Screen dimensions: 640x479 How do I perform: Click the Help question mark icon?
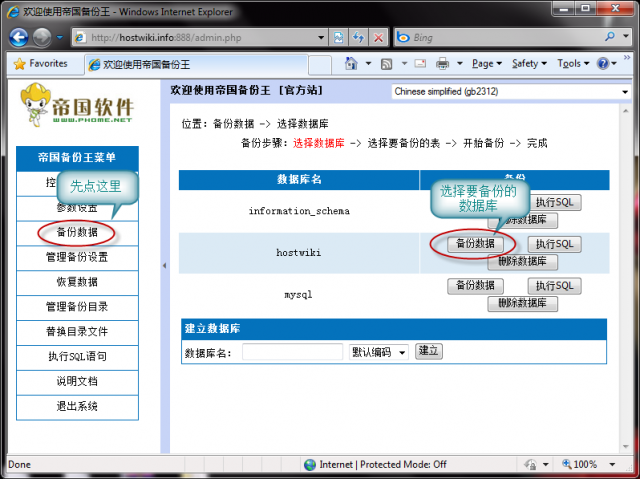click(x=604, y=63)
